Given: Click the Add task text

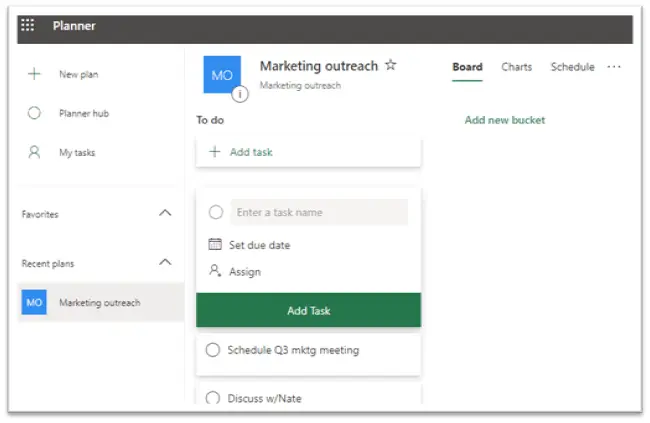Looking at the screenshot, I should pos(251,152).
